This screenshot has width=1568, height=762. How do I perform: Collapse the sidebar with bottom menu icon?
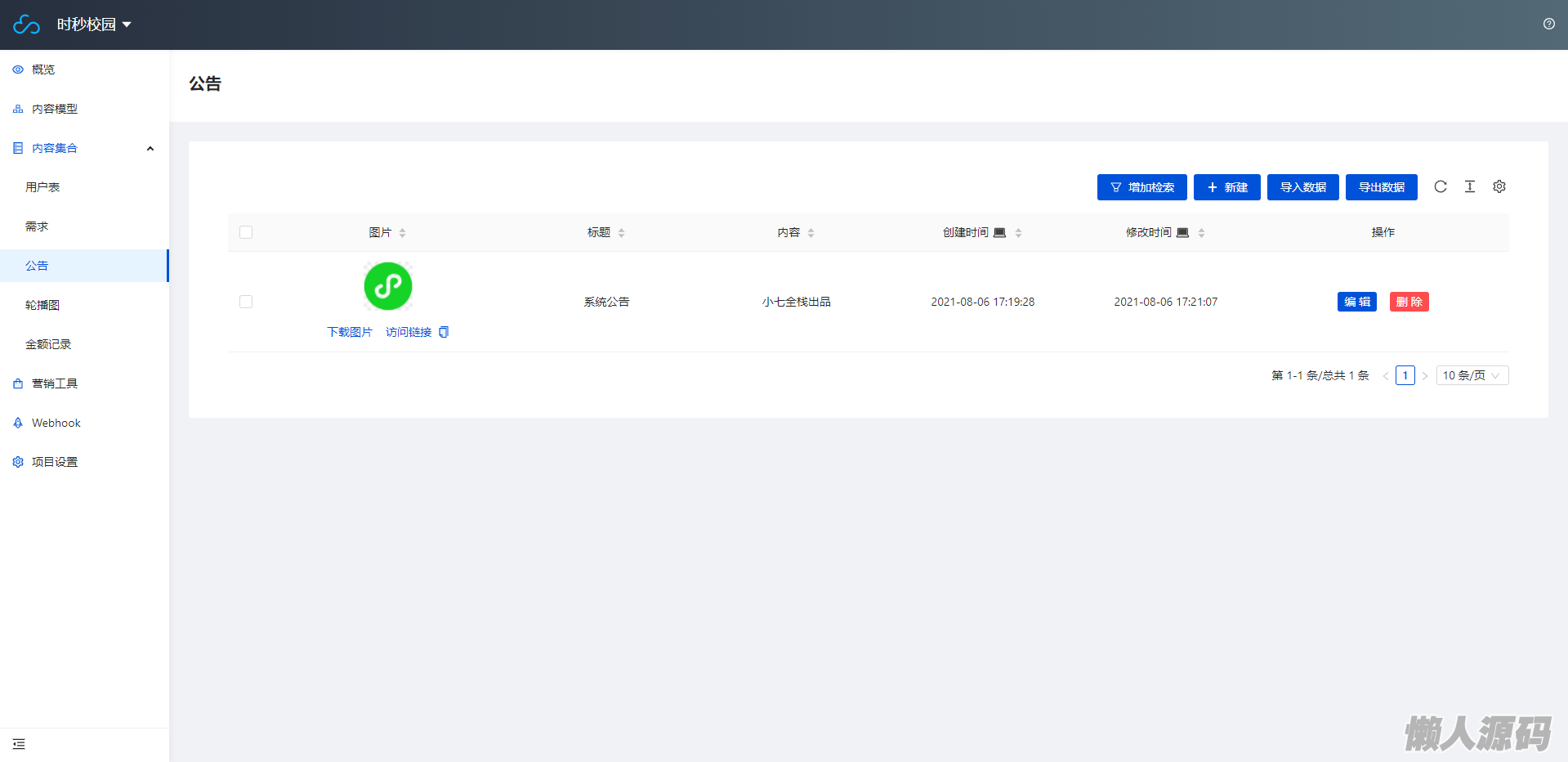click(19, 744)
